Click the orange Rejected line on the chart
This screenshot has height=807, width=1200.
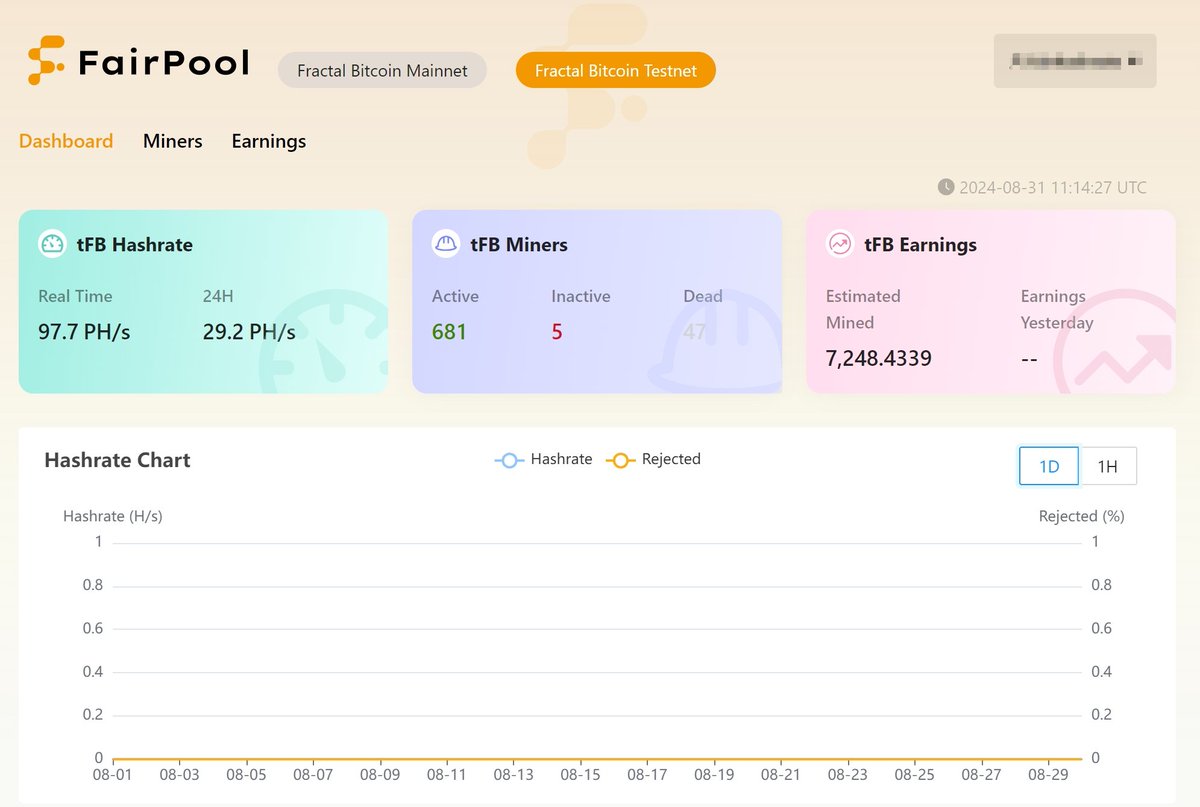click(600, 757)
